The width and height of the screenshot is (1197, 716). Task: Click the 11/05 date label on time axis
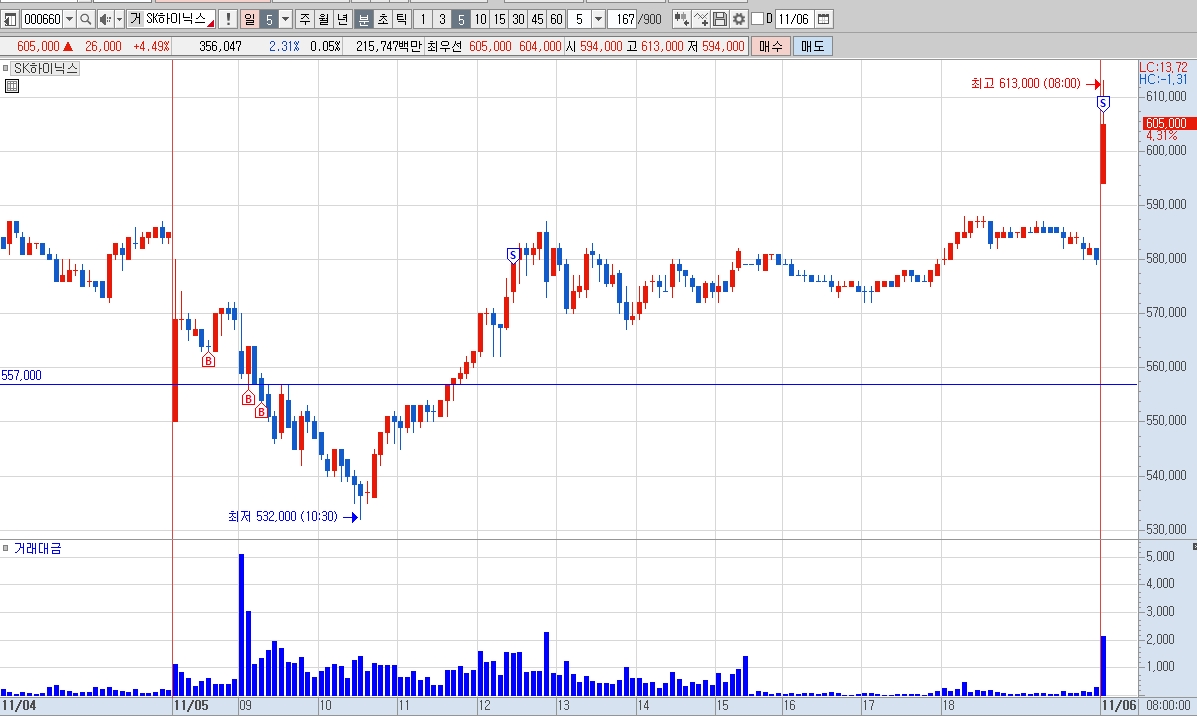click(191, 705)
